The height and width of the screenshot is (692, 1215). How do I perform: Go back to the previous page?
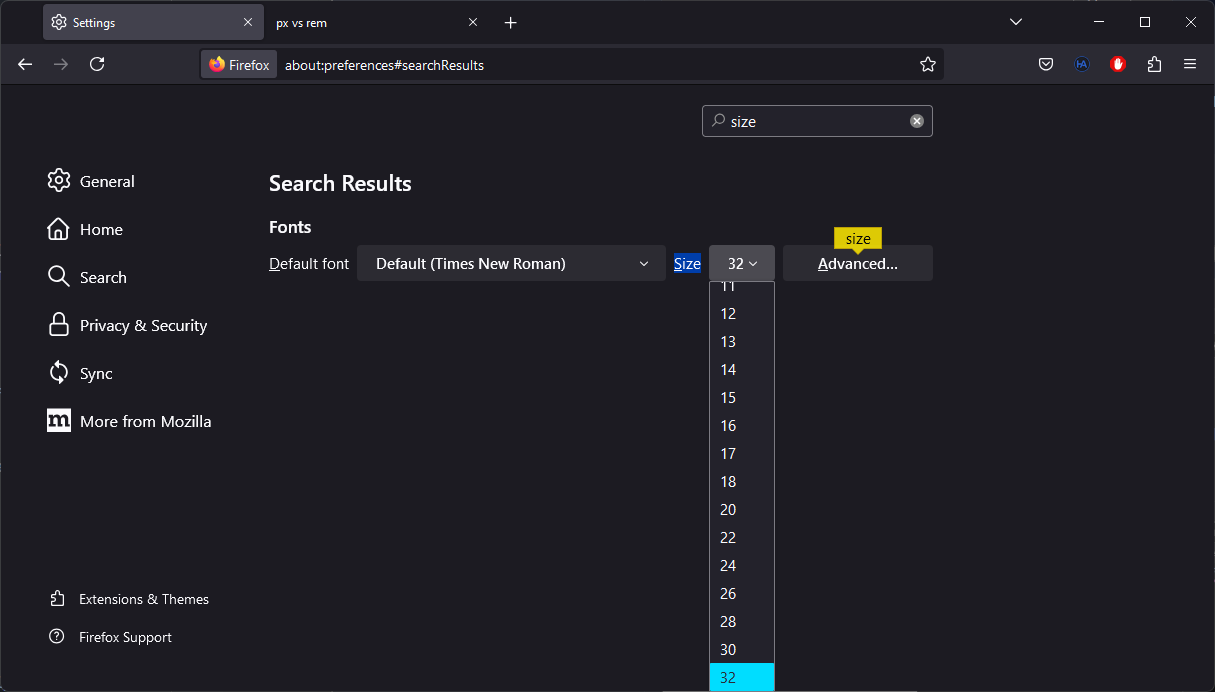point(24,64)
